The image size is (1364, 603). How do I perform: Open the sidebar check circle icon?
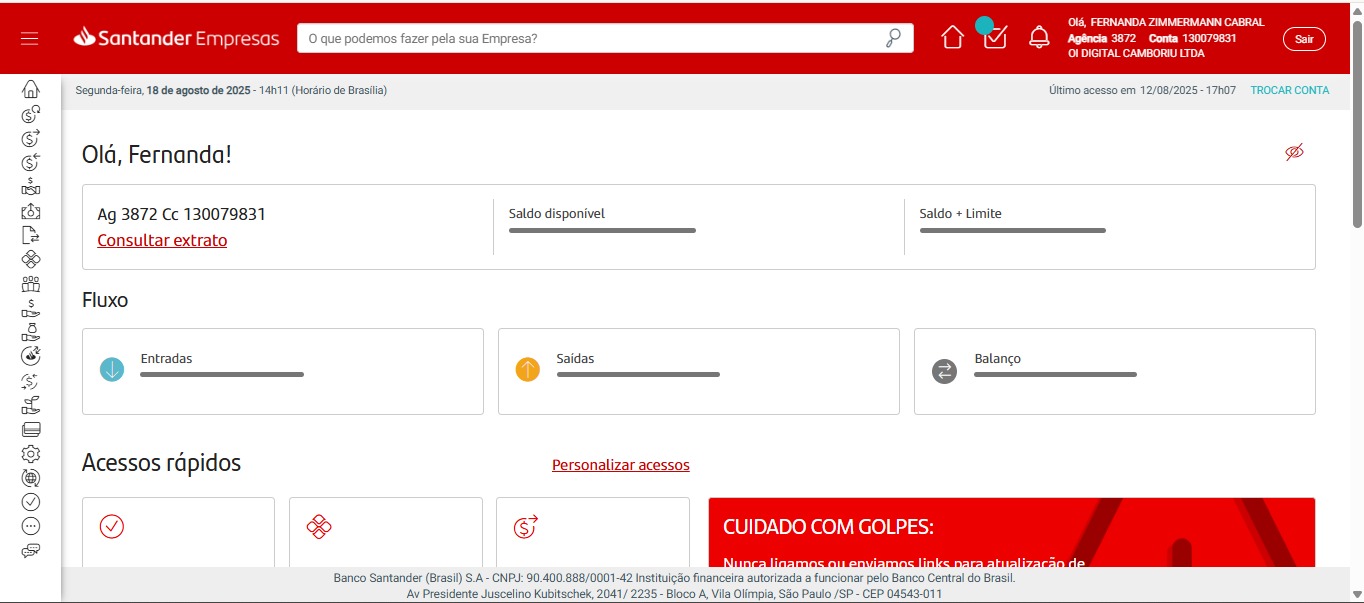coord(31,502)
